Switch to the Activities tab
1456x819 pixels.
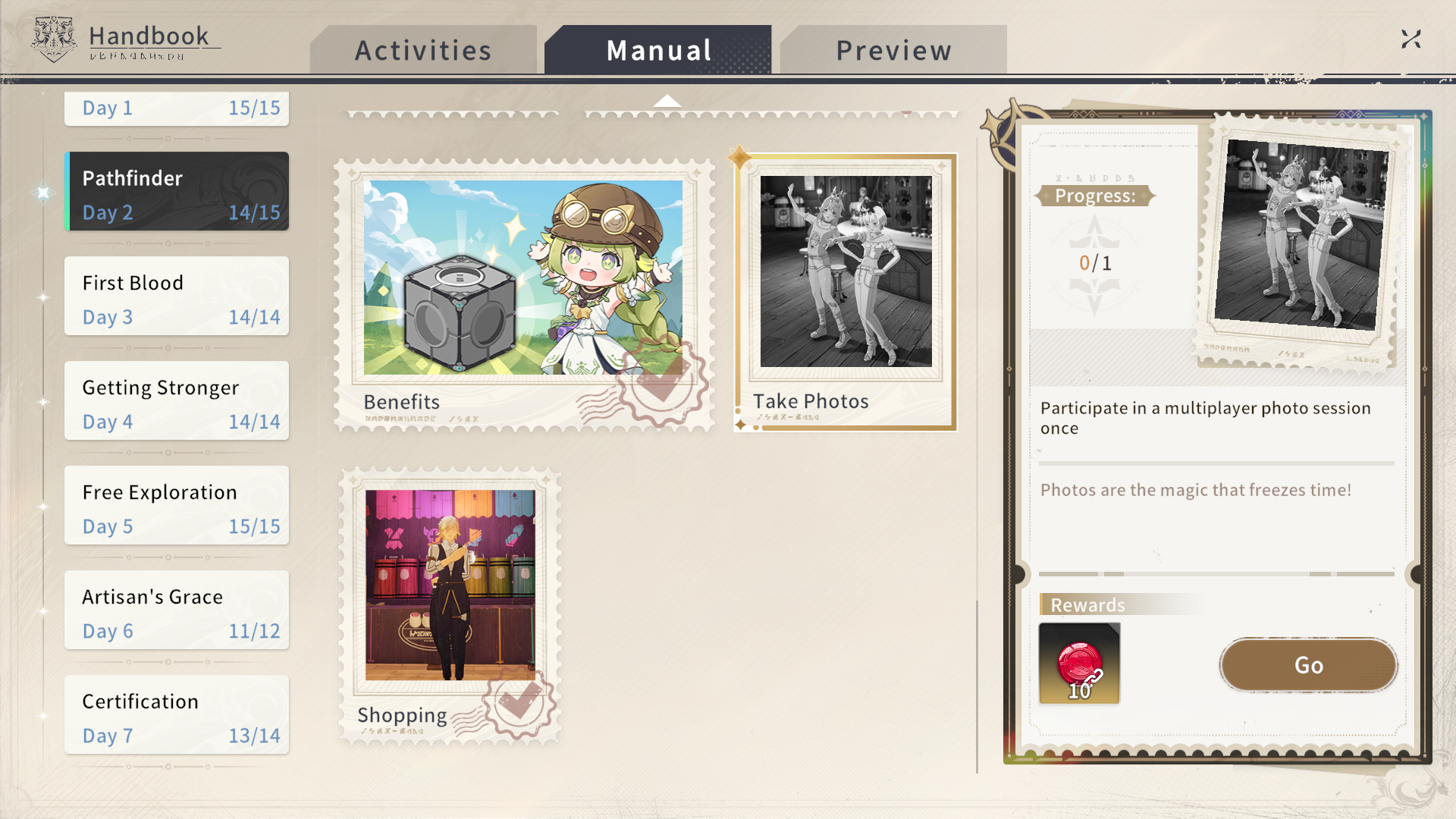pos(423,50)
